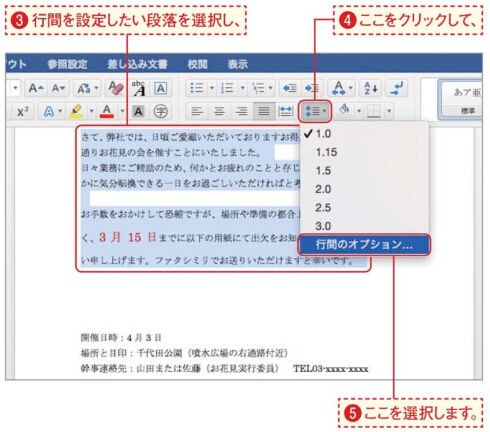Screen dimensions: 490x432
Task: Open the highlight color dropdown arrow
Action: (91, 111)
